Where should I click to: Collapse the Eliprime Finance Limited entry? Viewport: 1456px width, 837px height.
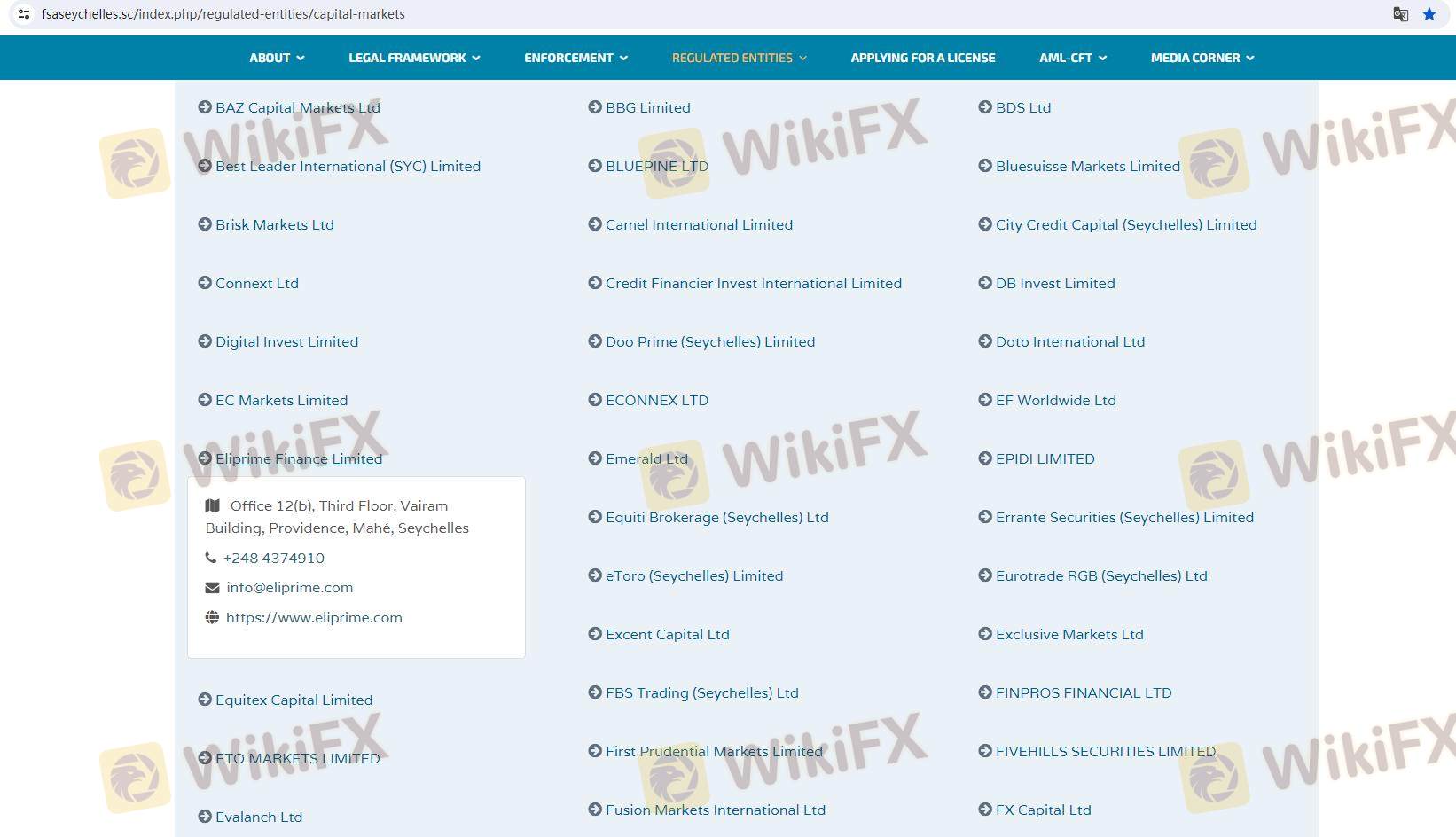(x=299, y=458)
